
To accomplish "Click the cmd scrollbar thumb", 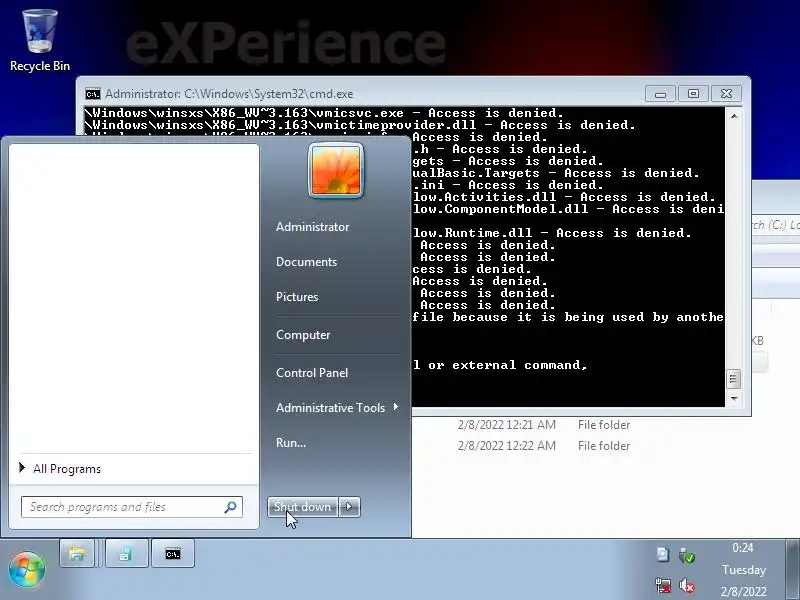I will (734, 379).
